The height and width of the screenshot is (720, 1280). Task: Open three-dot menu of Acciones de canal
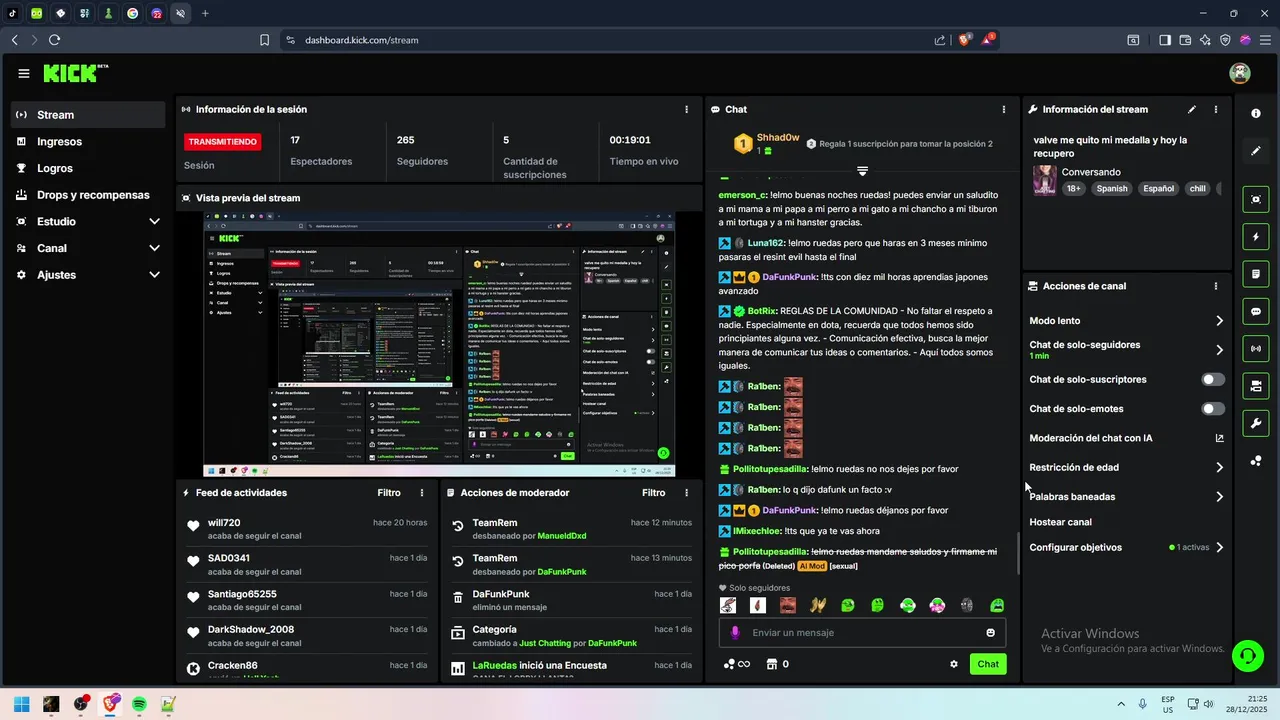[x=1216, y=286]
